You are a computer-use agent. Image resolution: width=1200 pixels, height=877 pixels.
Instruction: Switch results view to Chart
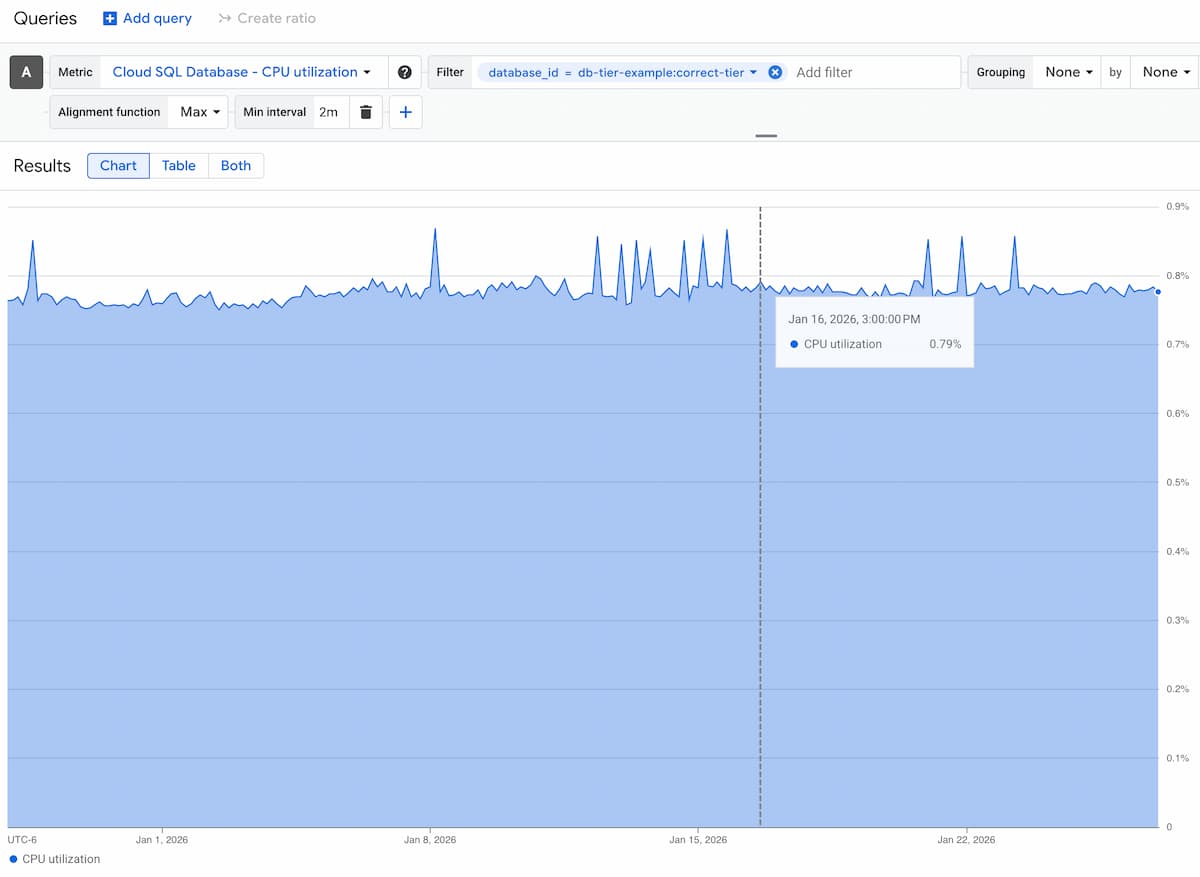pyautogui.click(x=118, y=165)
